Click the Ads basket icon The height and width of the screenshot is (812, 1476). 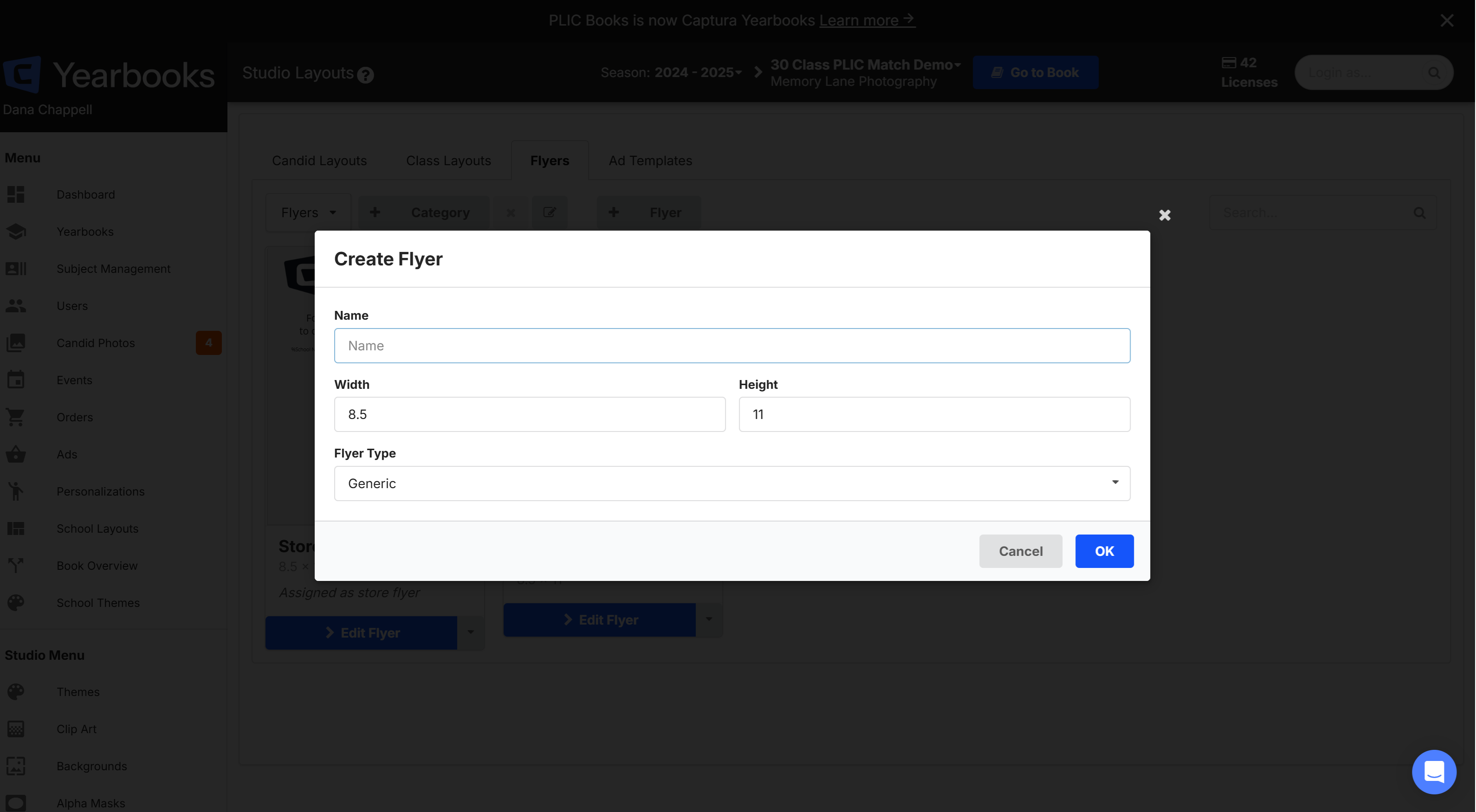point(16,454)
